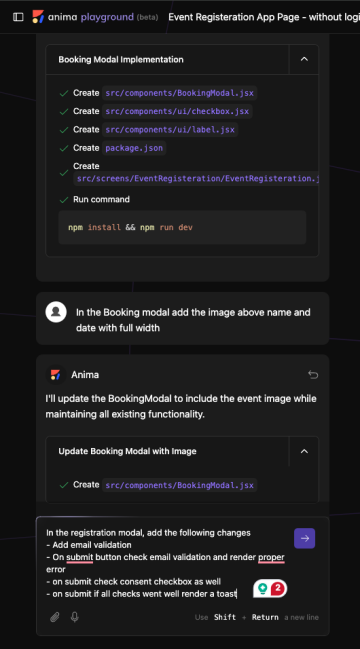The image size is (360, 649).
Task: Open src/components/BookingModal.jsx in the first list
Action: pyautogui.click(x=180, y=93)
